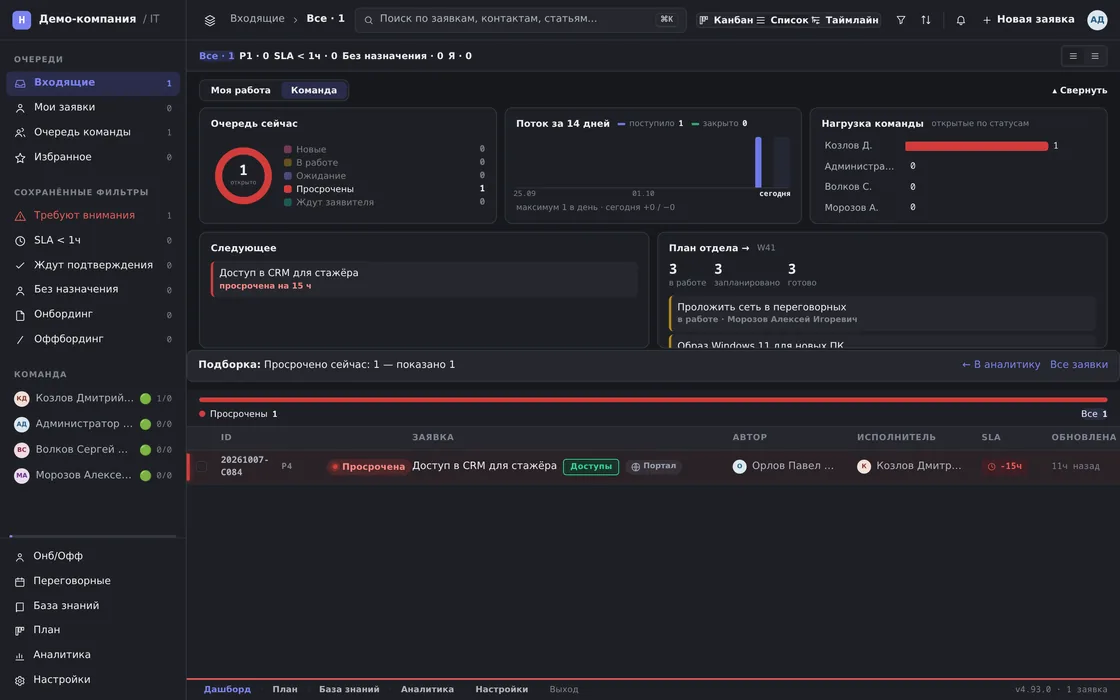1120x700 pixels.
Task: Click the layers icon beside Входящие breadcrumb
Action: point(209,20)
